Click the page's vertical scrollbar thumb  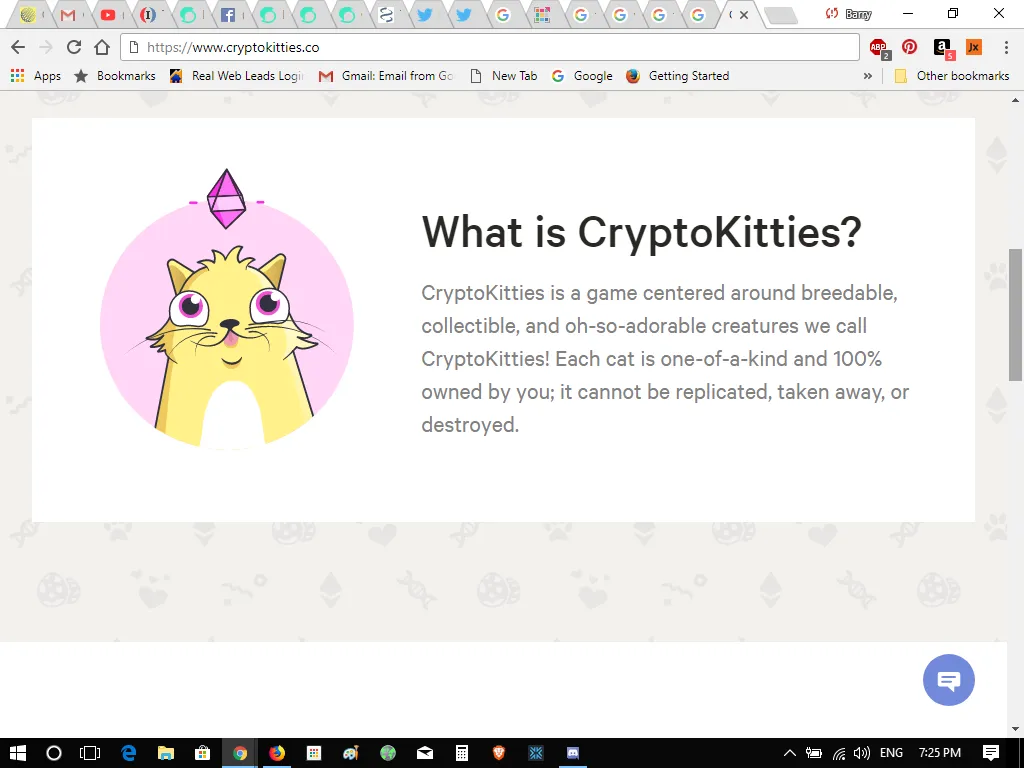coord(1015,314)
